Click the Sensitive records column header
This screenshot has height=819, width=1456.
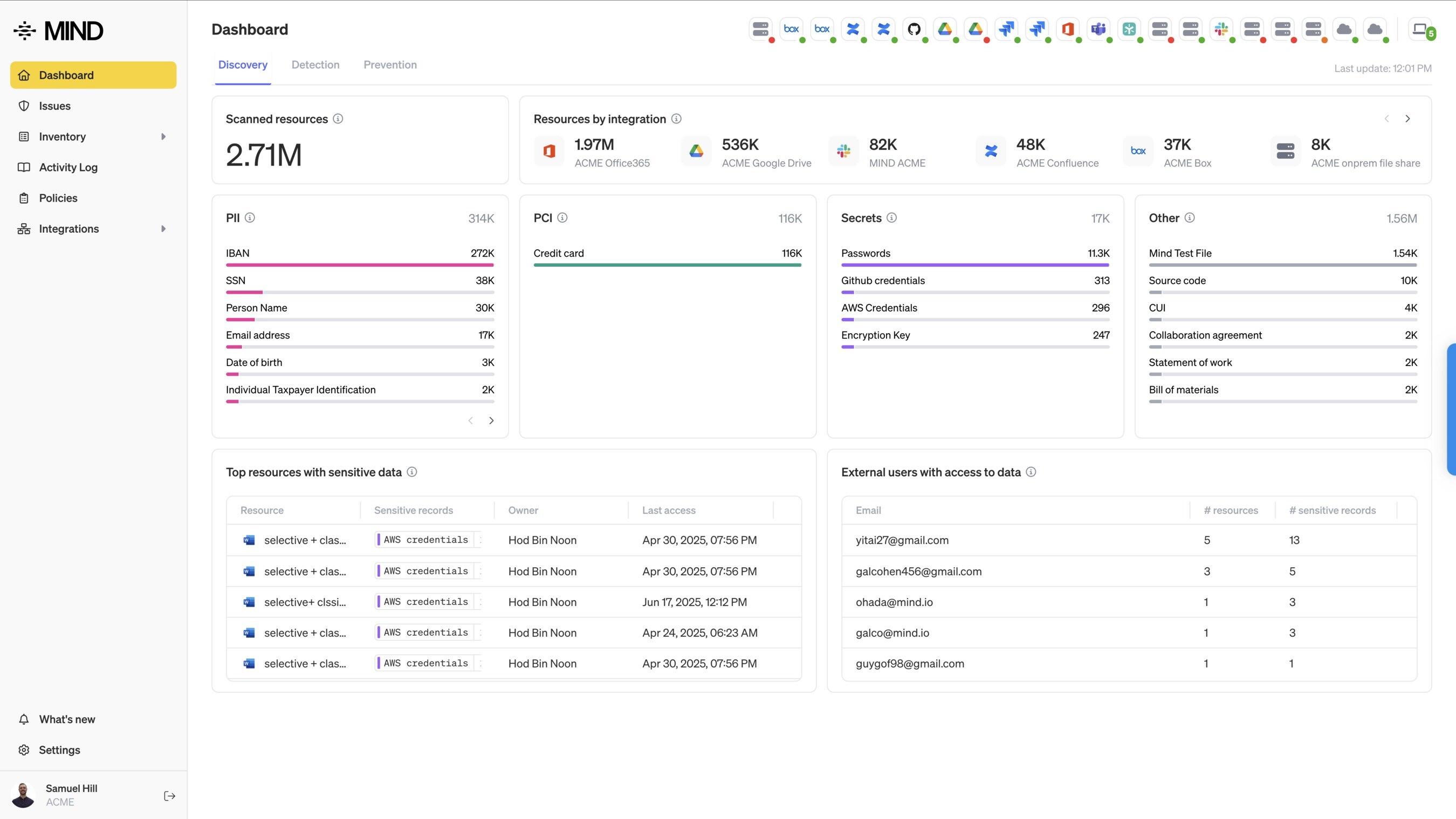(x=413, y=511)
